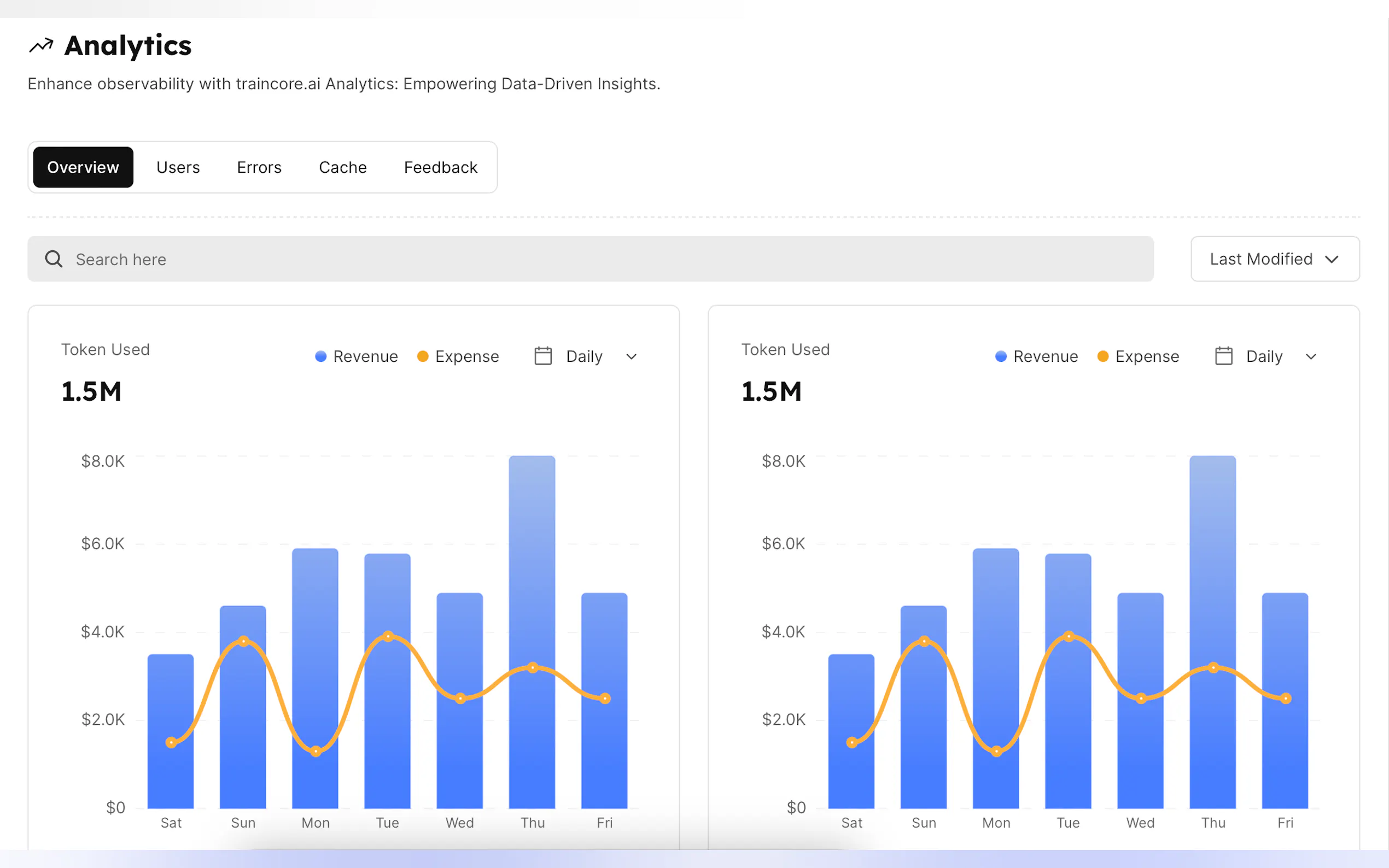1389x868 pixels.
Task: Open the Errors tab
Action: pos(259,167)
